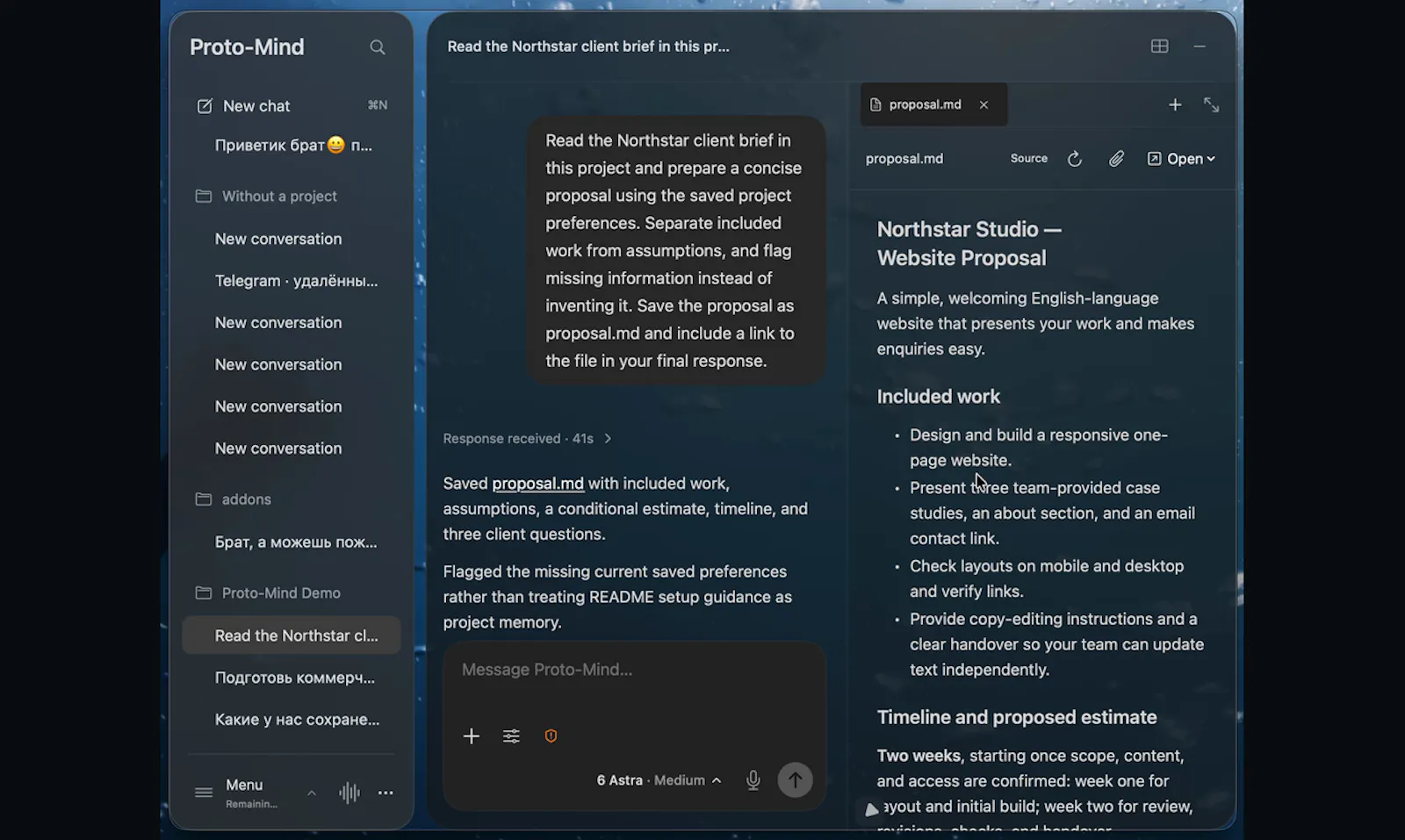
Task: Click the proposal.md file icon on tab
Action: click(x=875, y=104)
